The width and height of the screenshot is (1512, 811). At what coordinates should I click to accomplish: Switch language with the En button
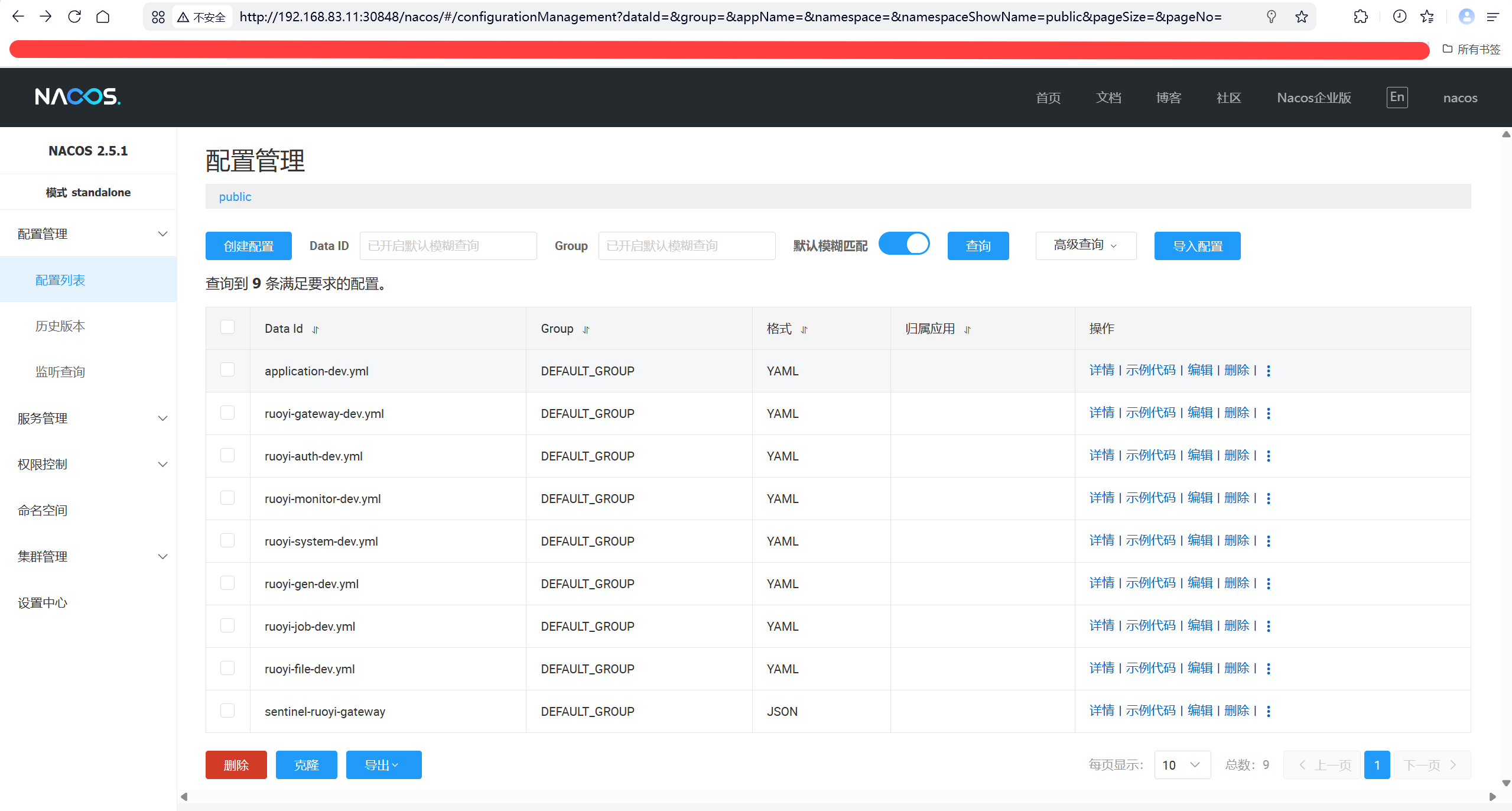[1397, 97]
